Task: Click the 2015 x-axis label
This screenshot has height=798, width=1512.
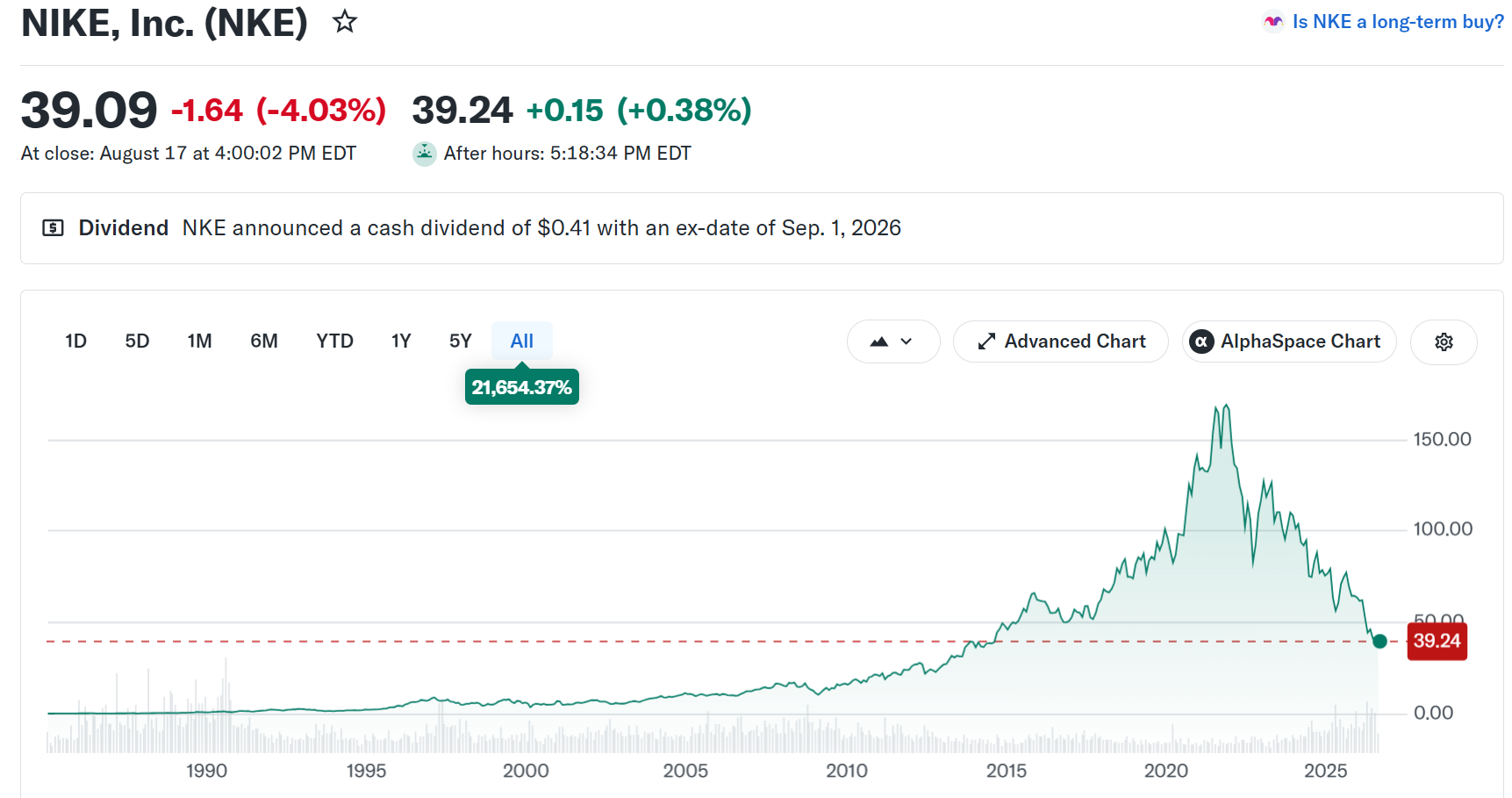Action: coord(1006,771)
